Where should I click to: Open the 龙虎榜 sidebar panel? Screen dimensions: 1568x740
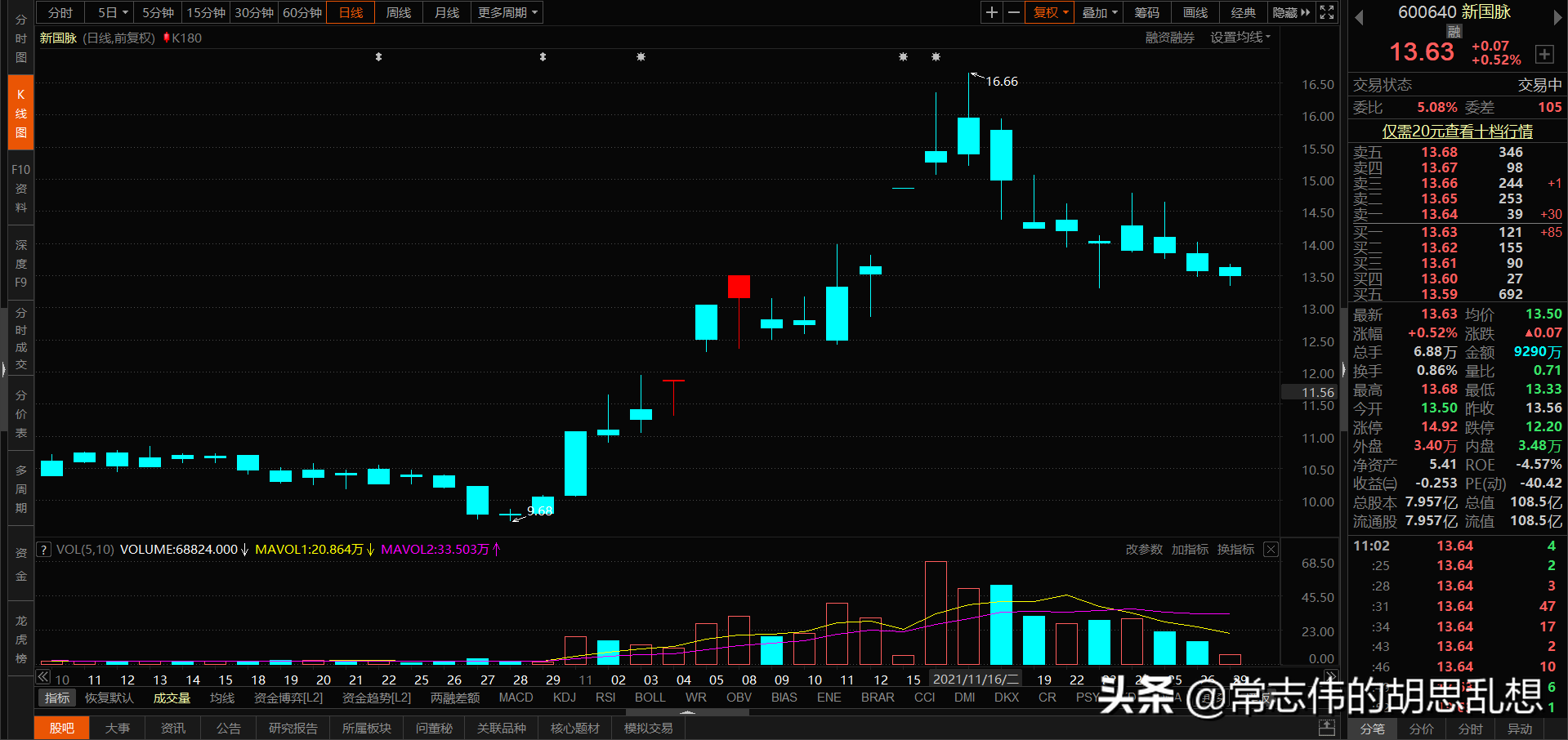(20, 639)
